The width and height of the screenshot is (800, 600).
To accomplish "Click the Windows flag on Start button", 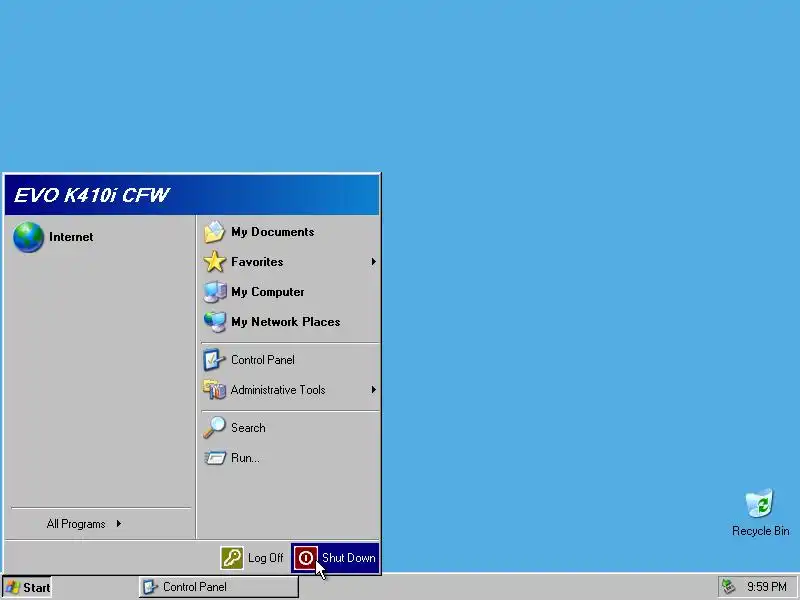I will (x=13, y=587).
